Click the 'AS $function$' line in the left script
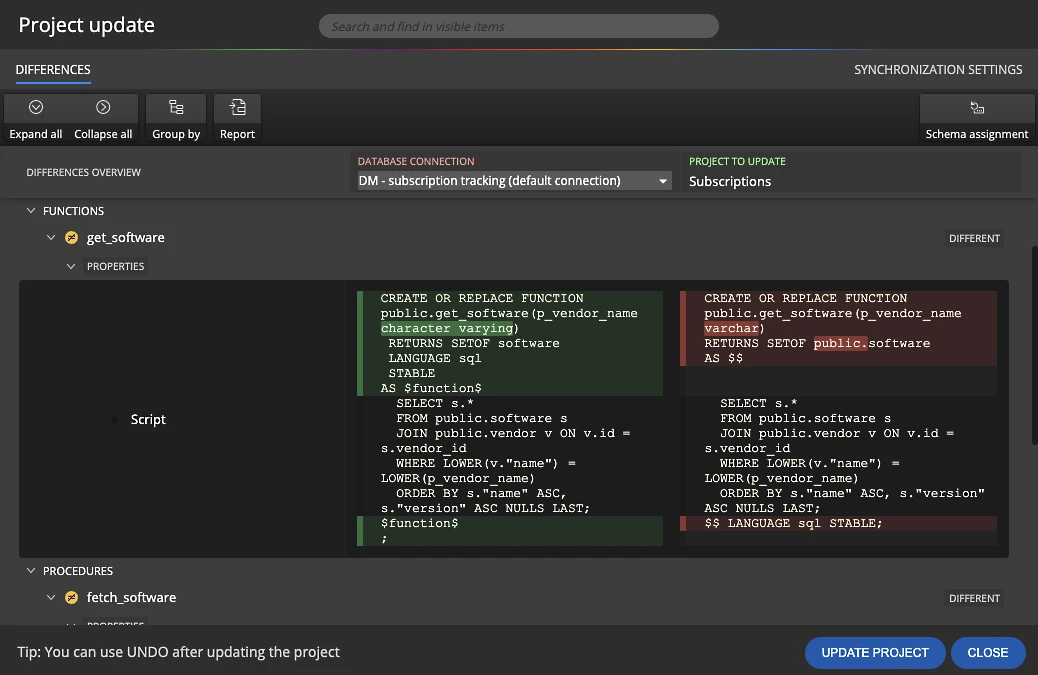Viewport: 1038px width, 675px height. (431, 388)
